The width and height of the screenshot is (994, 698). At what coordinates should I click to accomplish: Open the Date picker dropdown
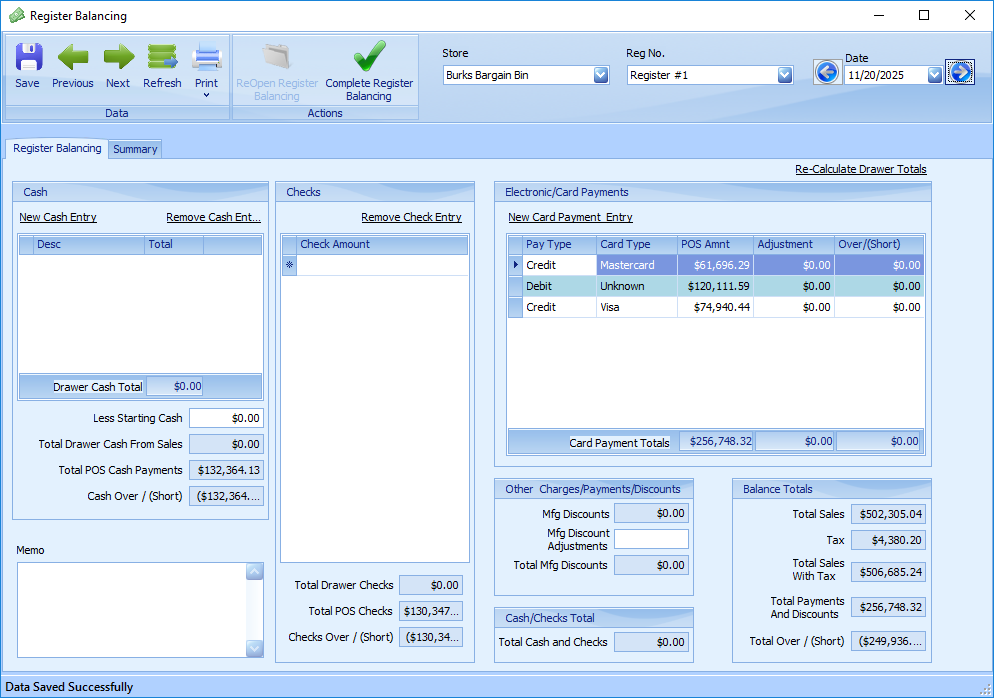[x=934, y=75]
